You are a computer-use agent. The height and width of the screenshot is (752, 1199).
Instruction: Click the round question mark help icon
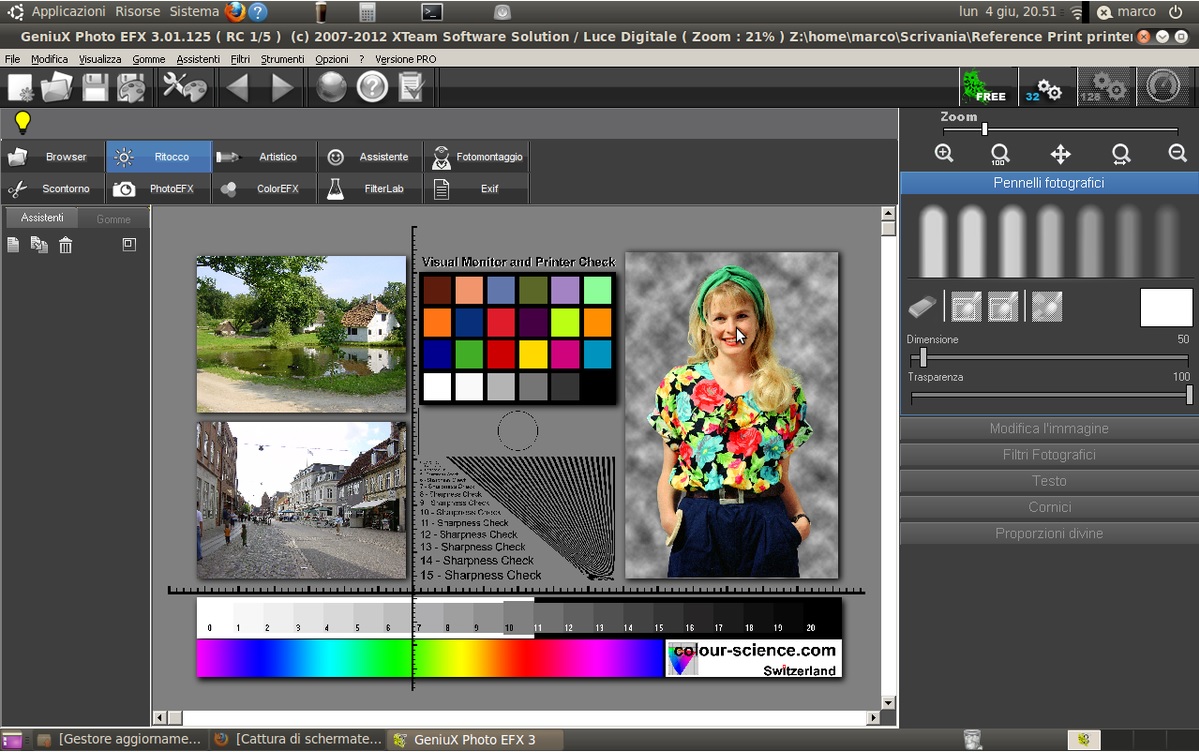[x=372, y=88]
